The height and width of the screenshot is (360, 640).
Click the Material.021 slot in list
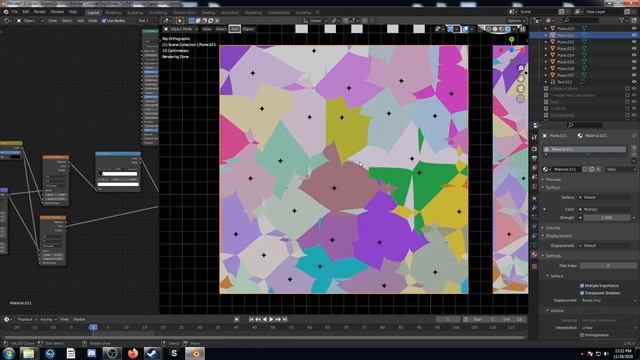point(584,149)
